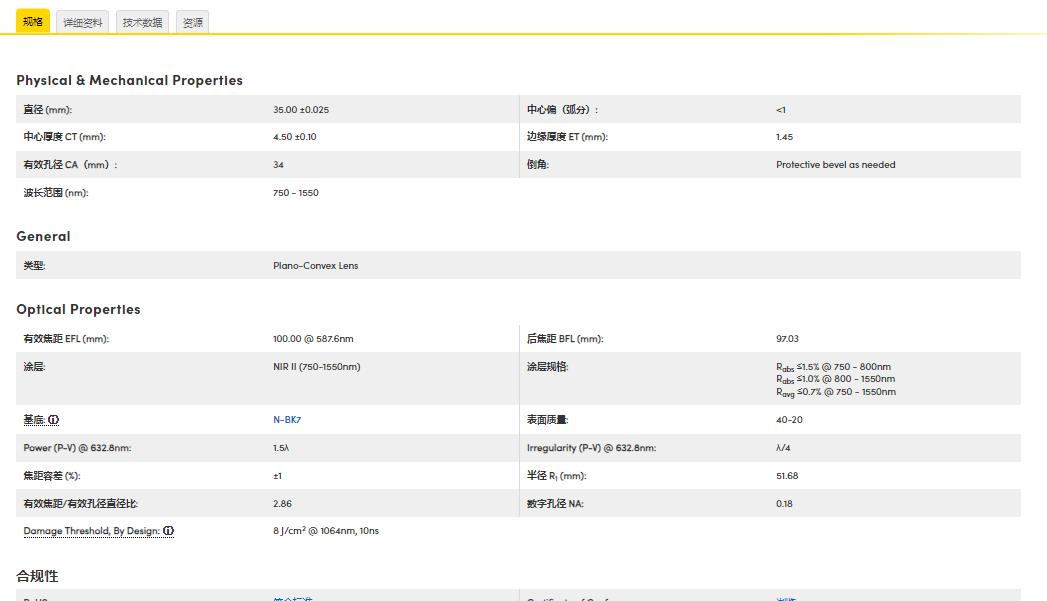Go to the 资源 tab

click(192, 23)
